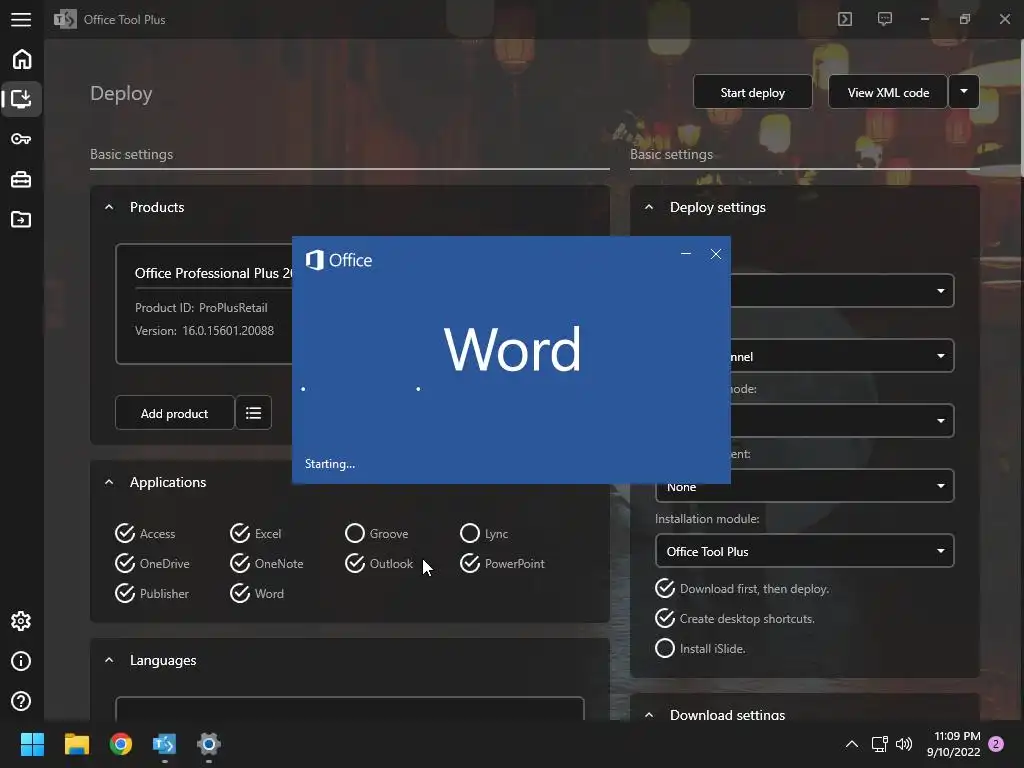Viewport: 1024px width, 768px height.
Task: Go to the Home page icon
Action: tap(22, 59)
